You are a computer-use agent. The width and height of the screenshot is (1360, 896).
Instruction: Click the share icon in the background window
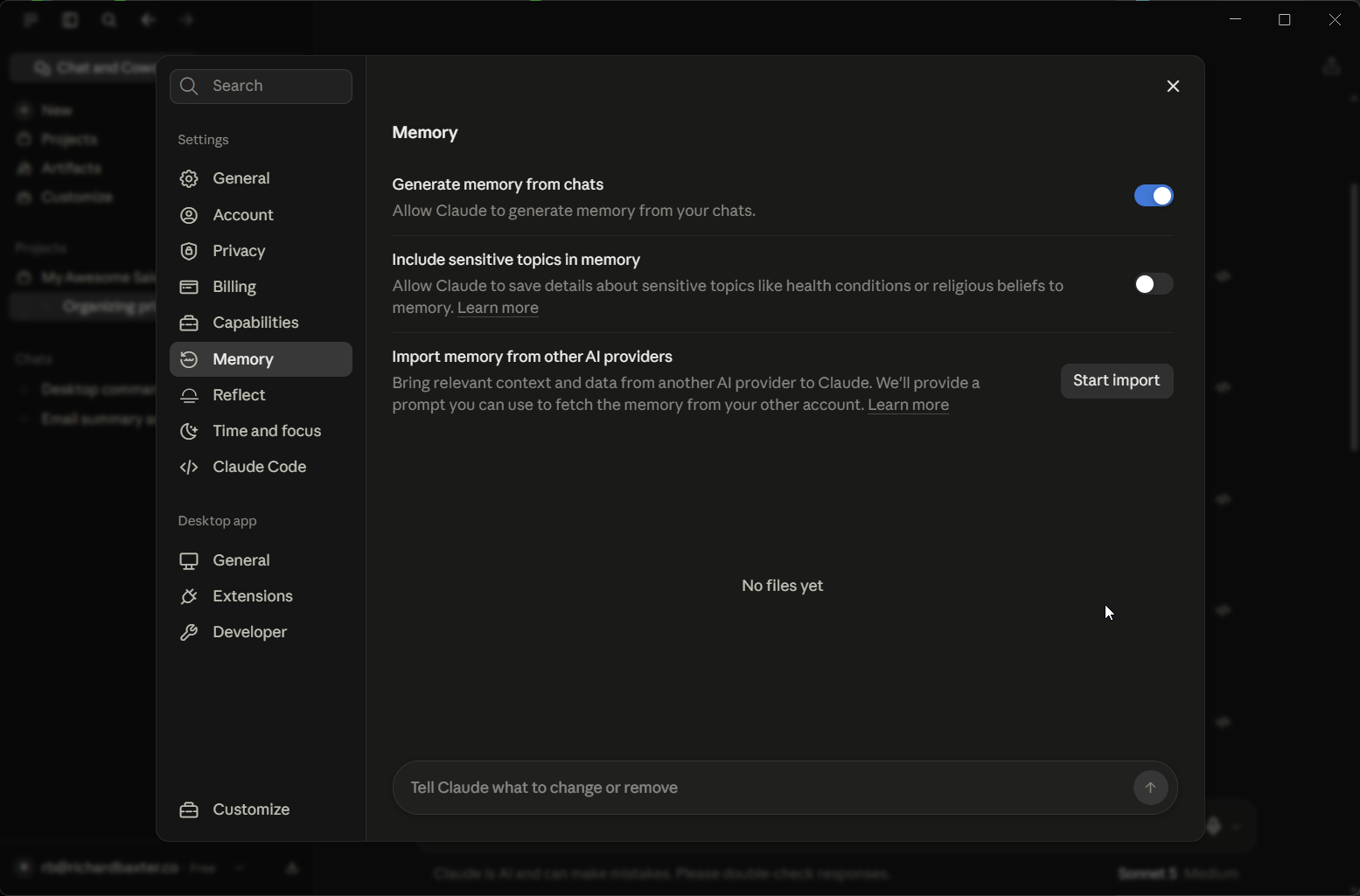click(x=1331, y=66)
